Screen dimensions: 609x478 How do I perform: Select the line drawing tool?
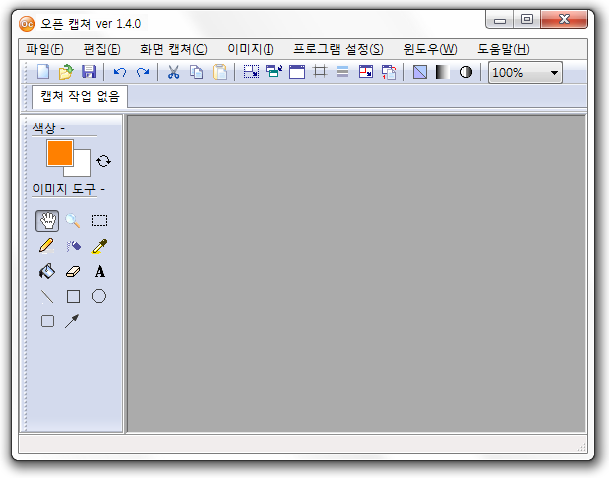47,297
